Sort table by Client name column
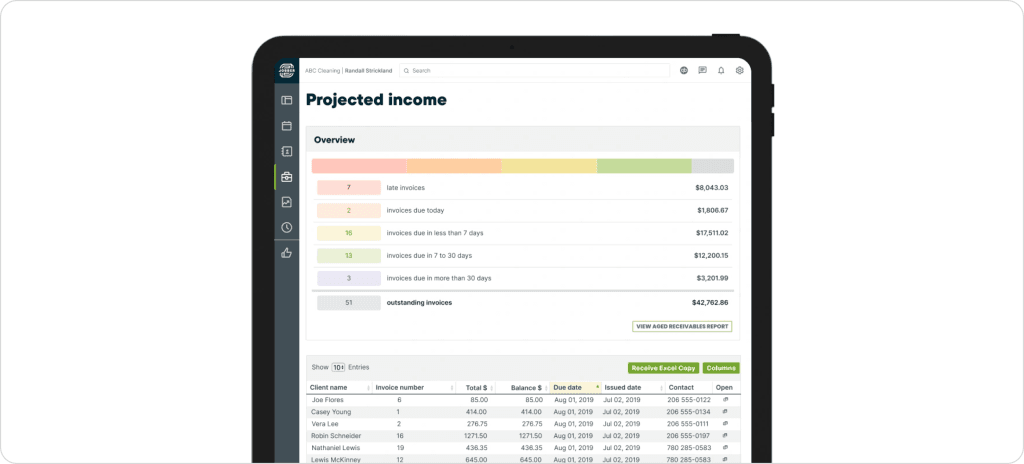 [329, 387]
